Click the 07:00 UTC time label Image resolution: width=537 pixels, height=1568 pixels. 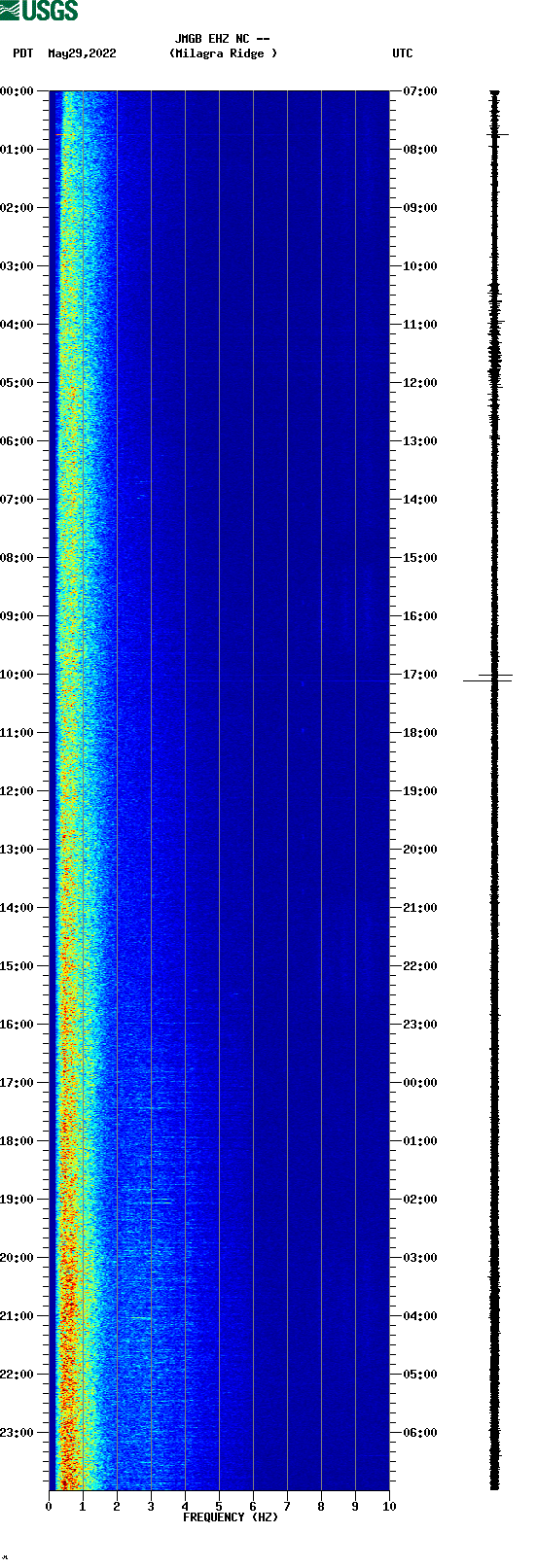pos(420,91)
